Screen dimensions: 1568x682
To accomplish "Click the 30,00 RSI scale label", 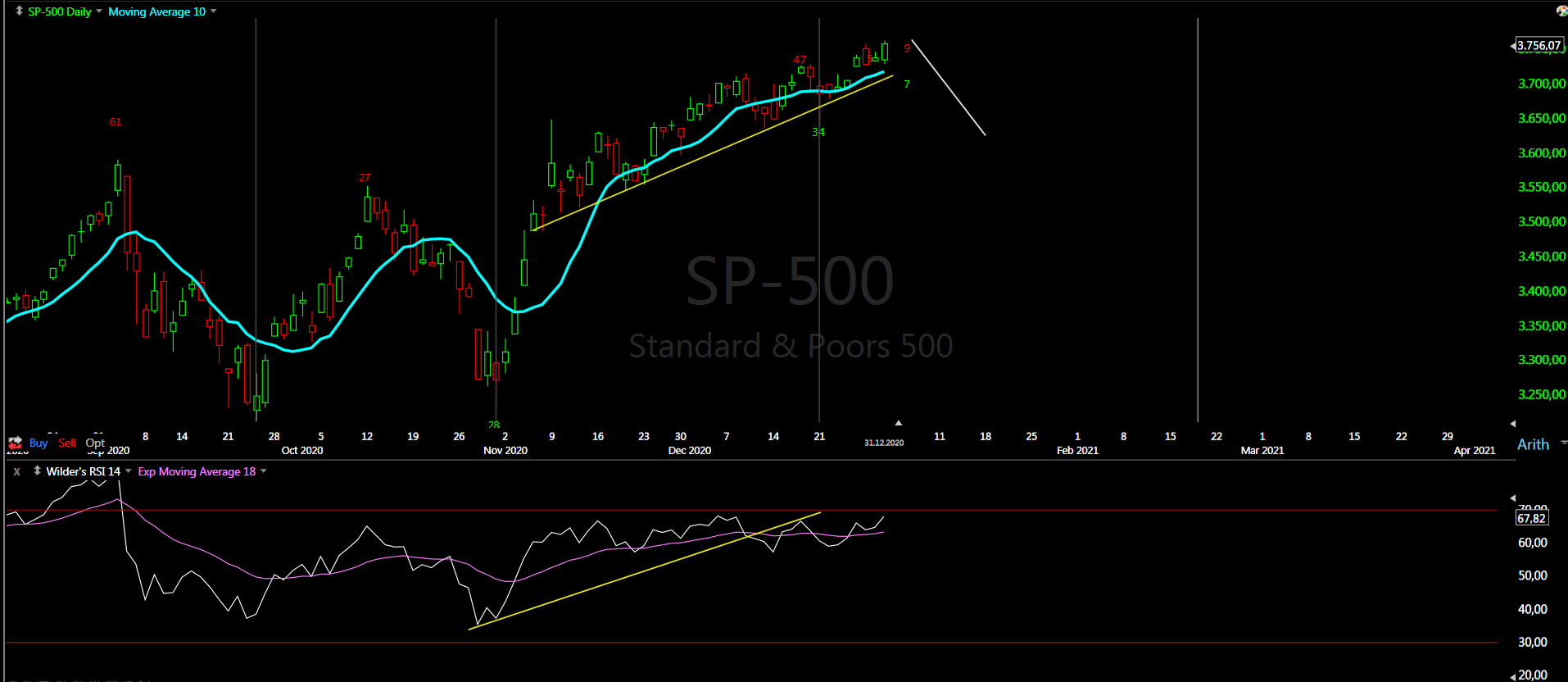I will [1533, 642].
